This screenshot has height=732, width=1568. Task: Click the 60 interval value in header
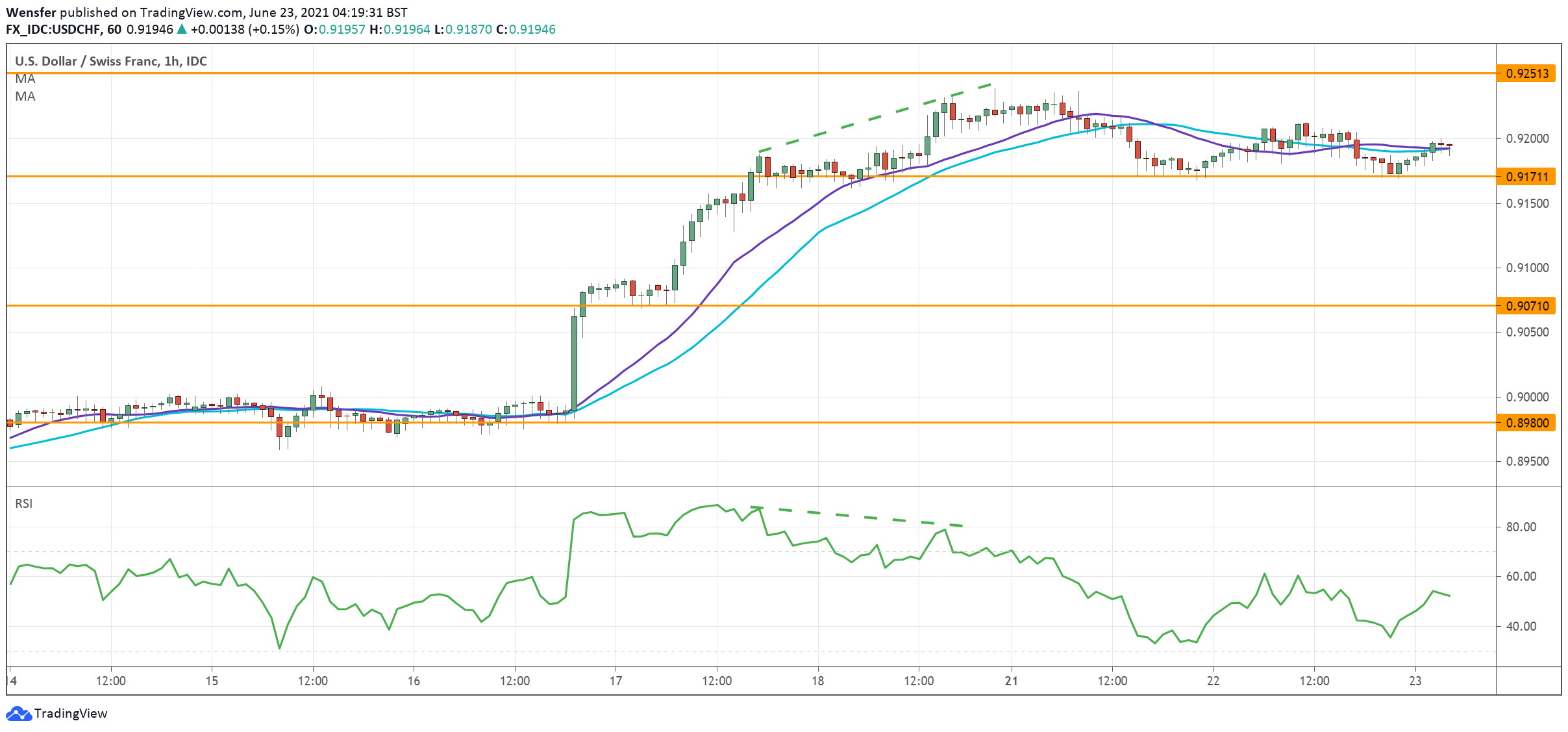point(114,29)
